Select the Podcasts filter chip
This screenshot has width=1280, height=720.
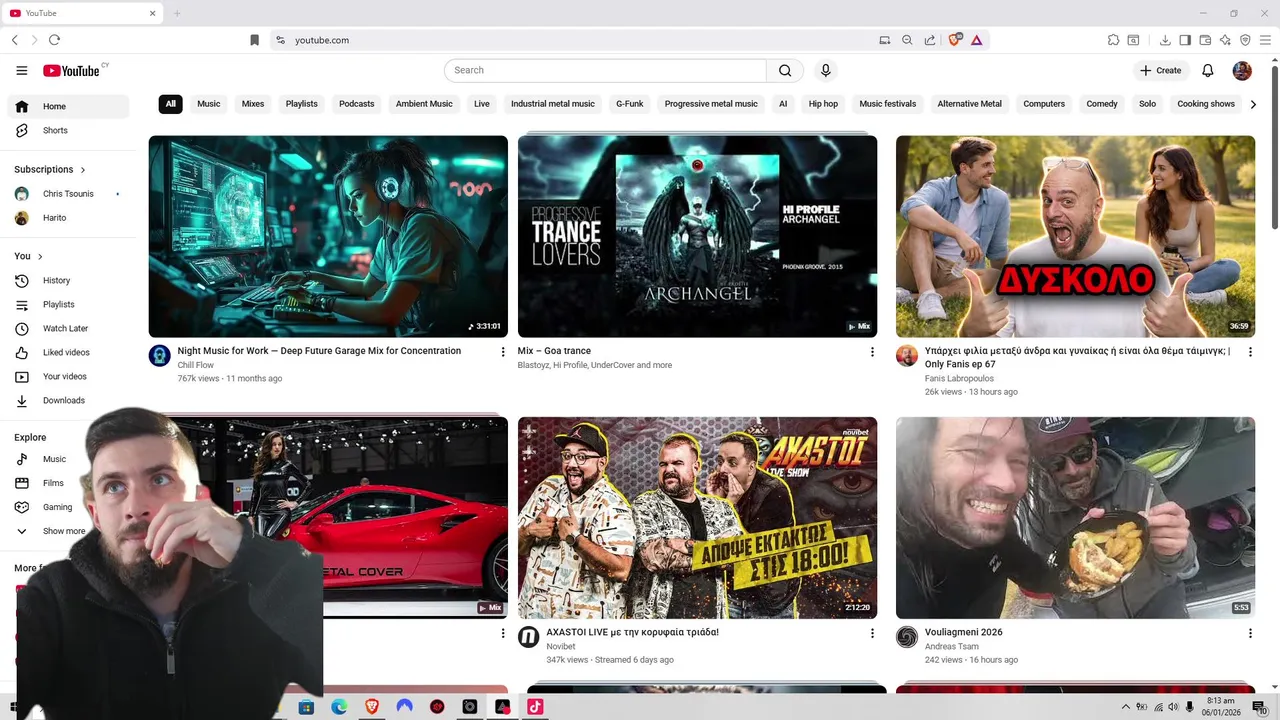356,104
